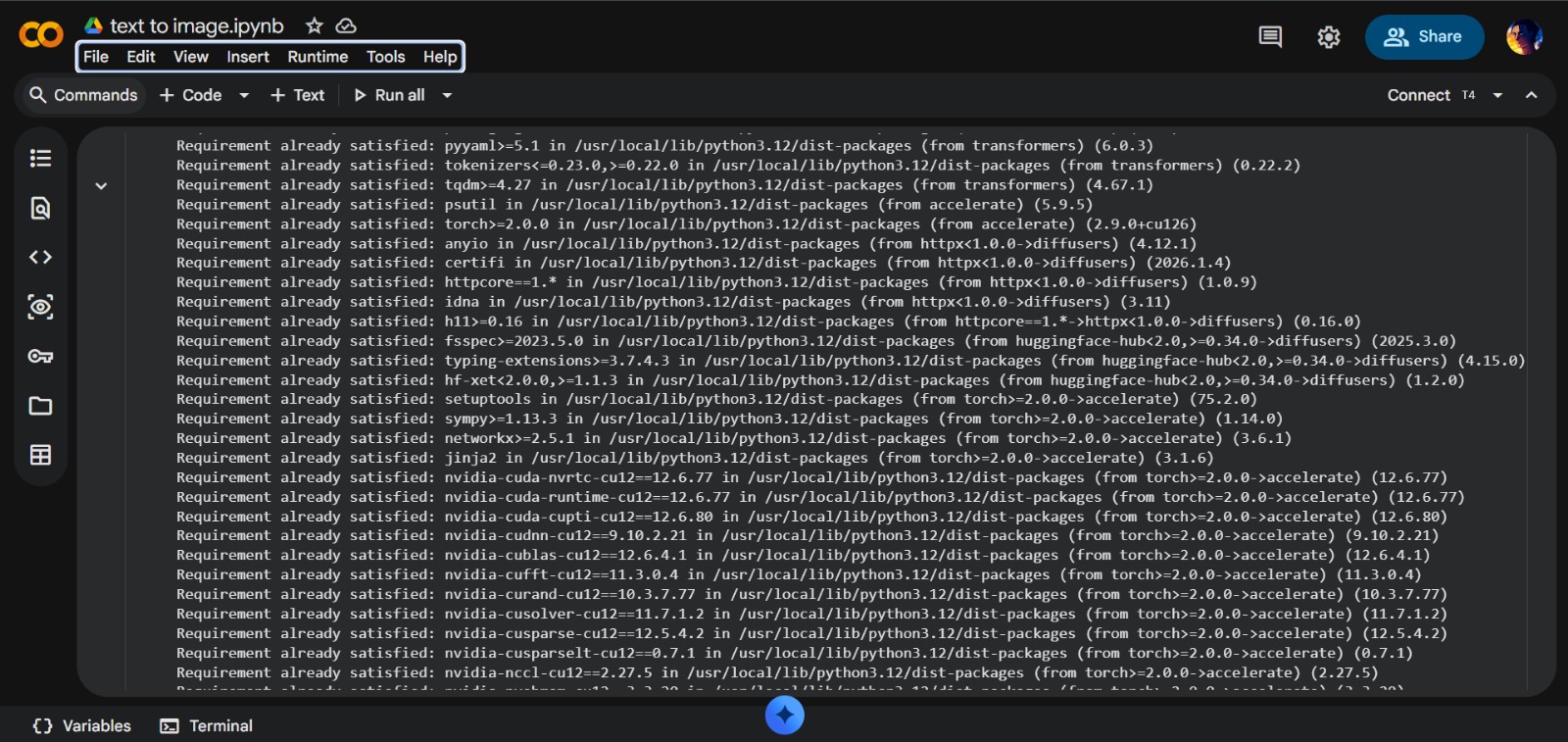Open the Tools menu
Screen dimensions: 1568x742
pyautogui.click(x=385, y=57)
